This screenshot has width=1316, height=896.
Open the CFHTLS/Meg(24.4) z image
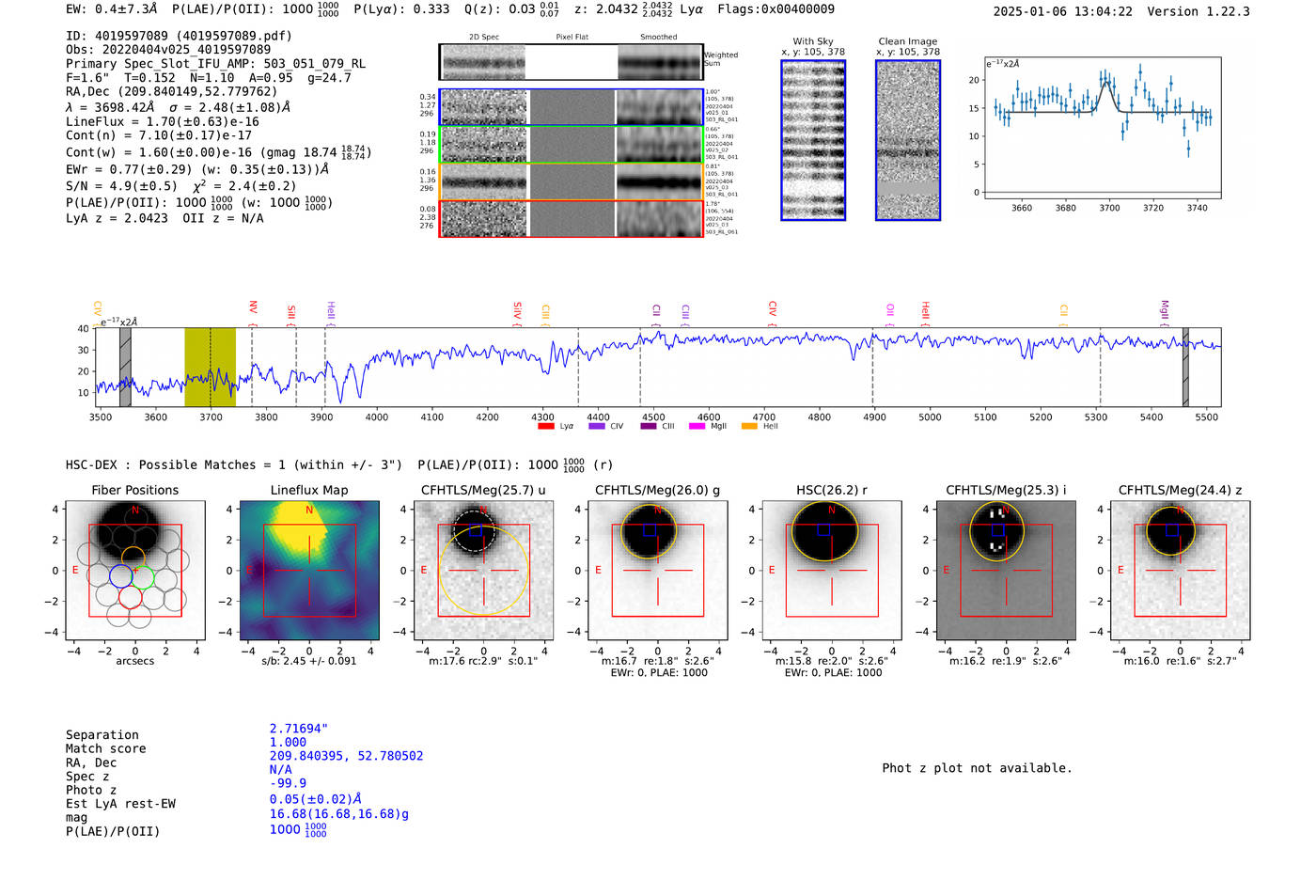(1180, 570)
